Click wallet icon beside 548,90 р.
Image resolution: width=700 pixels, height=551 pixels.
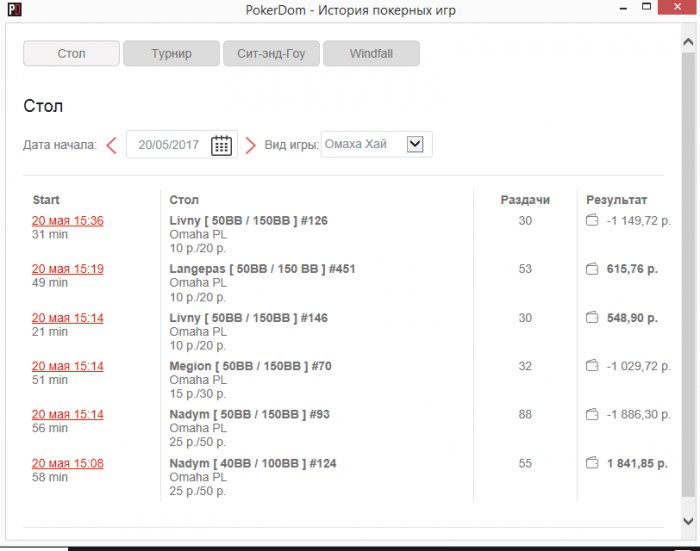tap(592, 317)
